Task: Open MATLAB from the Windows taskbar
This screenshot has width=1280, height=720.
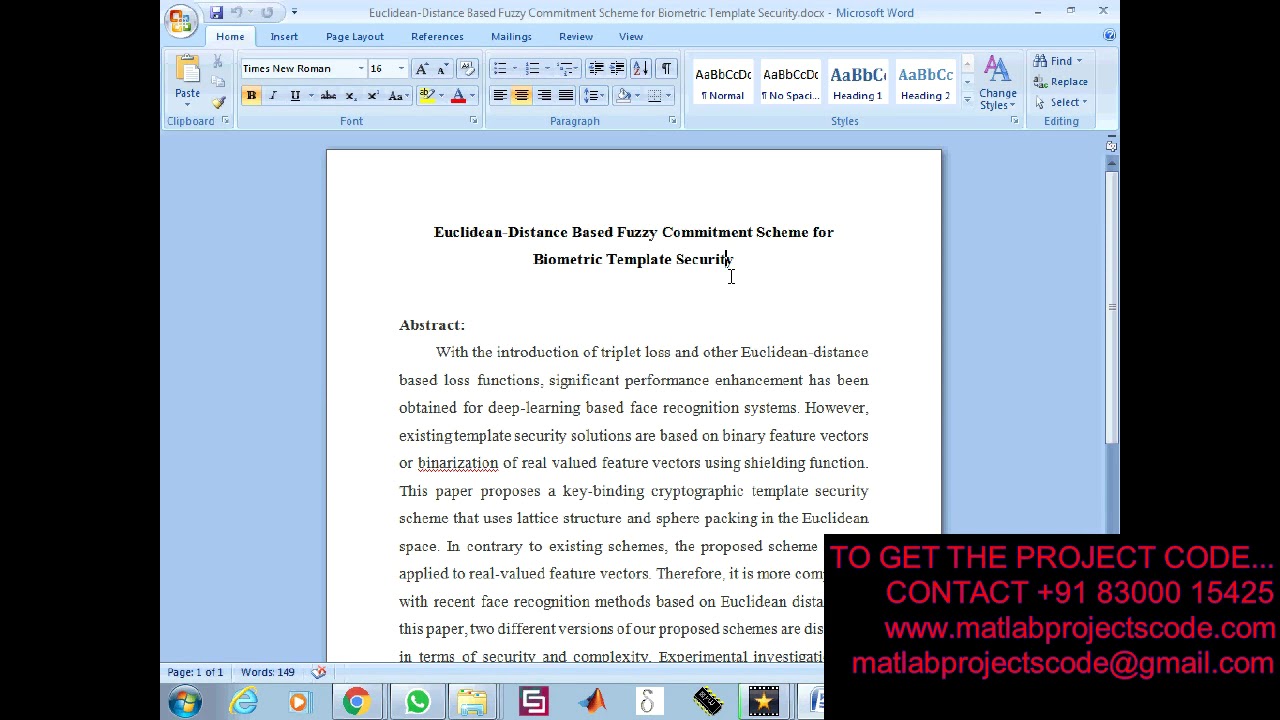Action: [593, 702]
